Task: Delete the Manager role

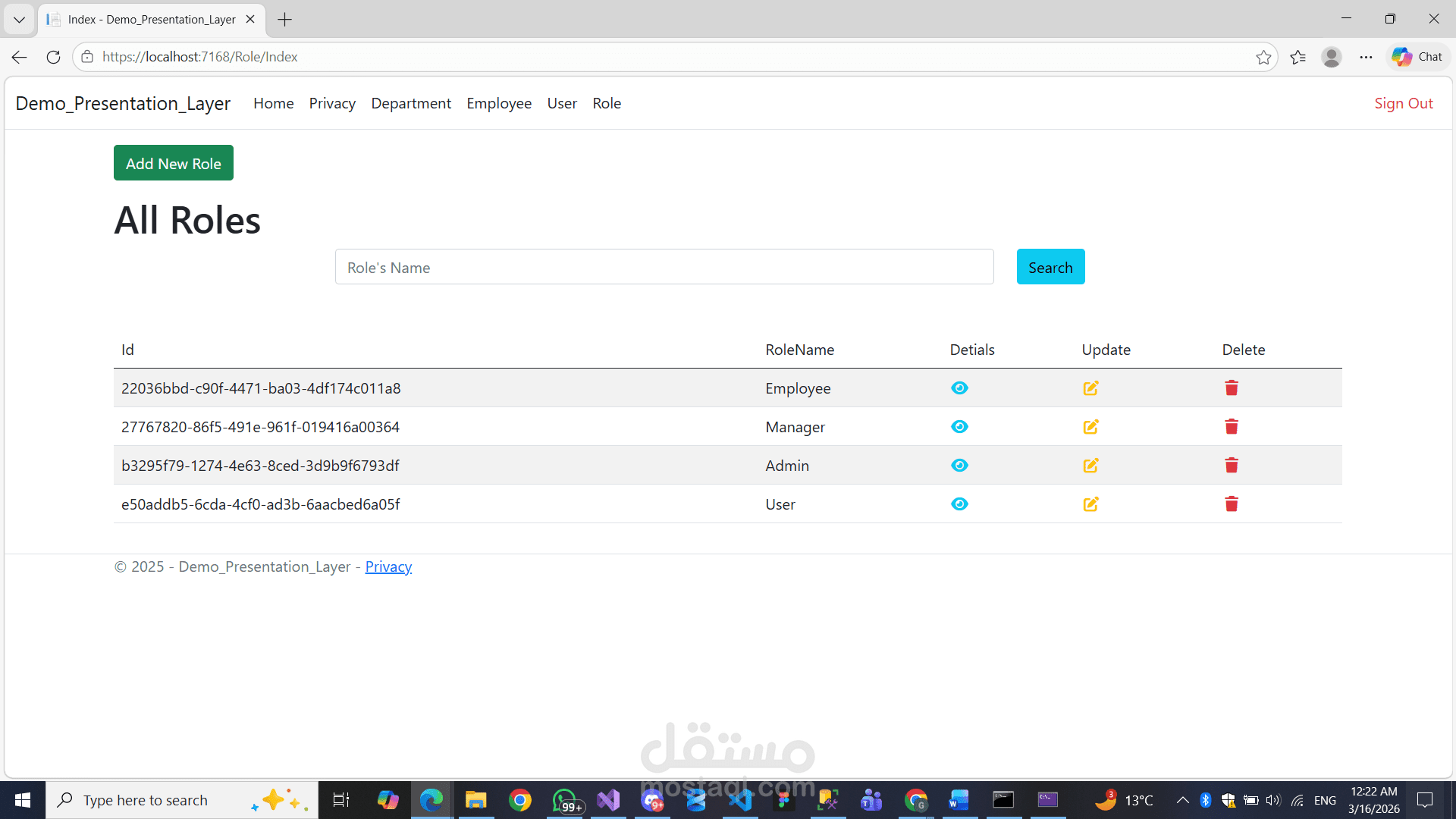Action: pos(1231,427)
